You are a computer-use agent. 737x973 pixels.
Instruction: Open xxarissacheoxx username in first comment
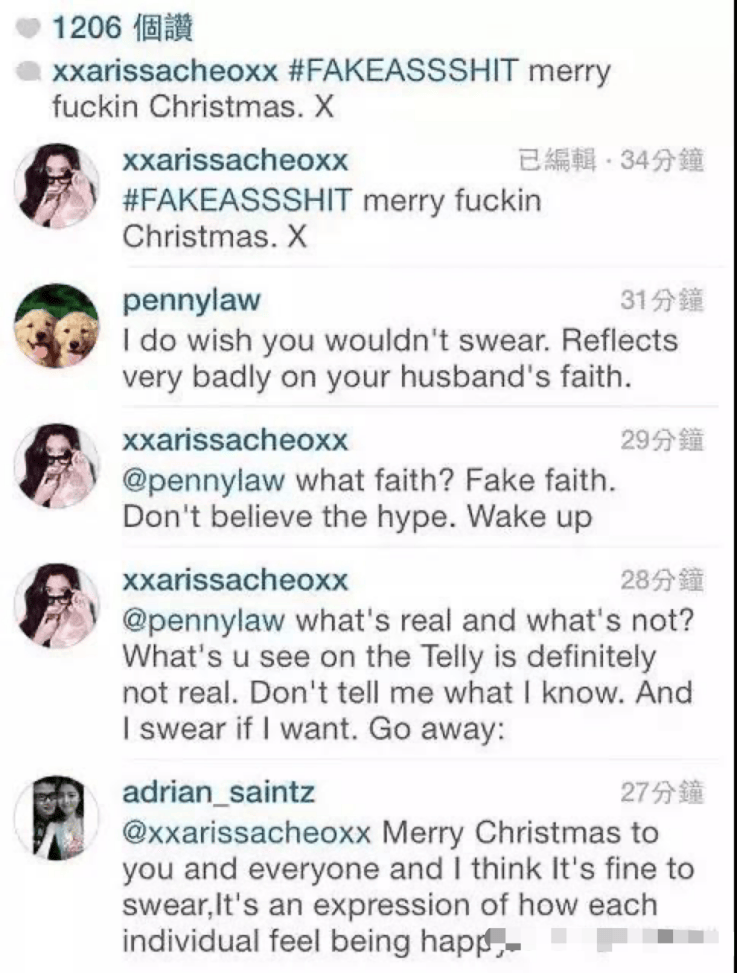tap(235, 161)
